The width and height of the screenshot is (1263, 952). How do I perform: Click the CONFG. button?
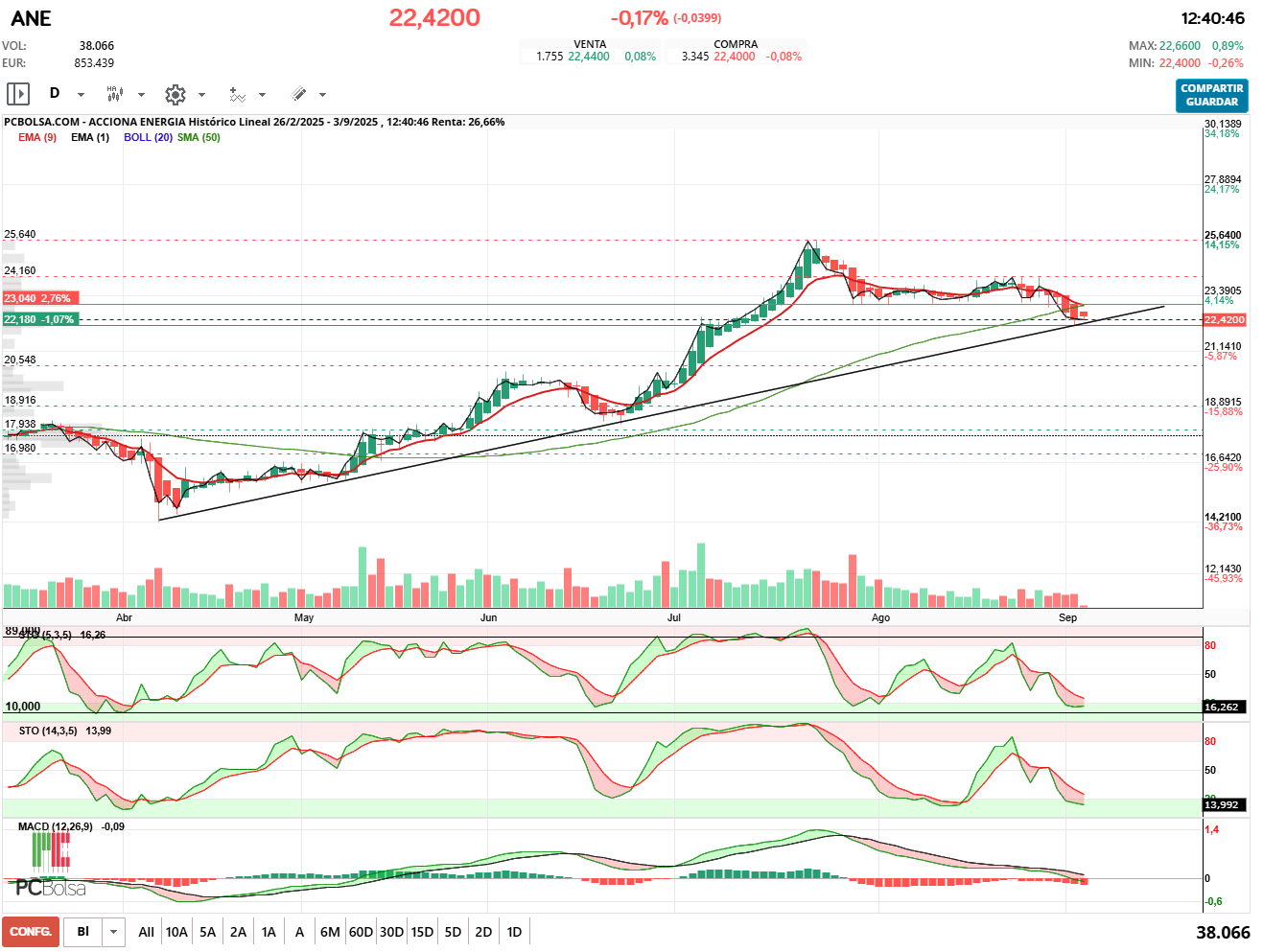tap(31, 932)
